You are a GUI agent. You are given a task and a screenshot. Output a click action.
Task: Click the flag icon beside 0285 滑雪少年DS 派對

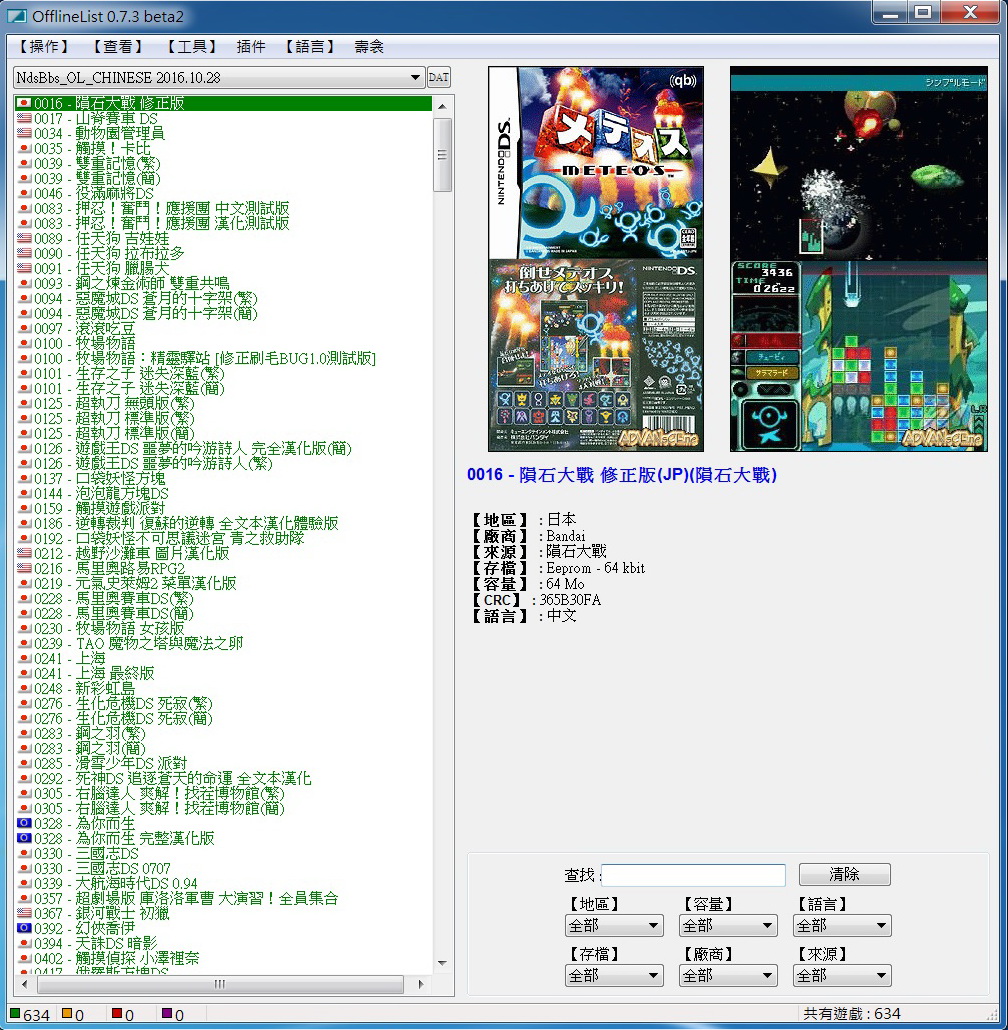[24, 763]
